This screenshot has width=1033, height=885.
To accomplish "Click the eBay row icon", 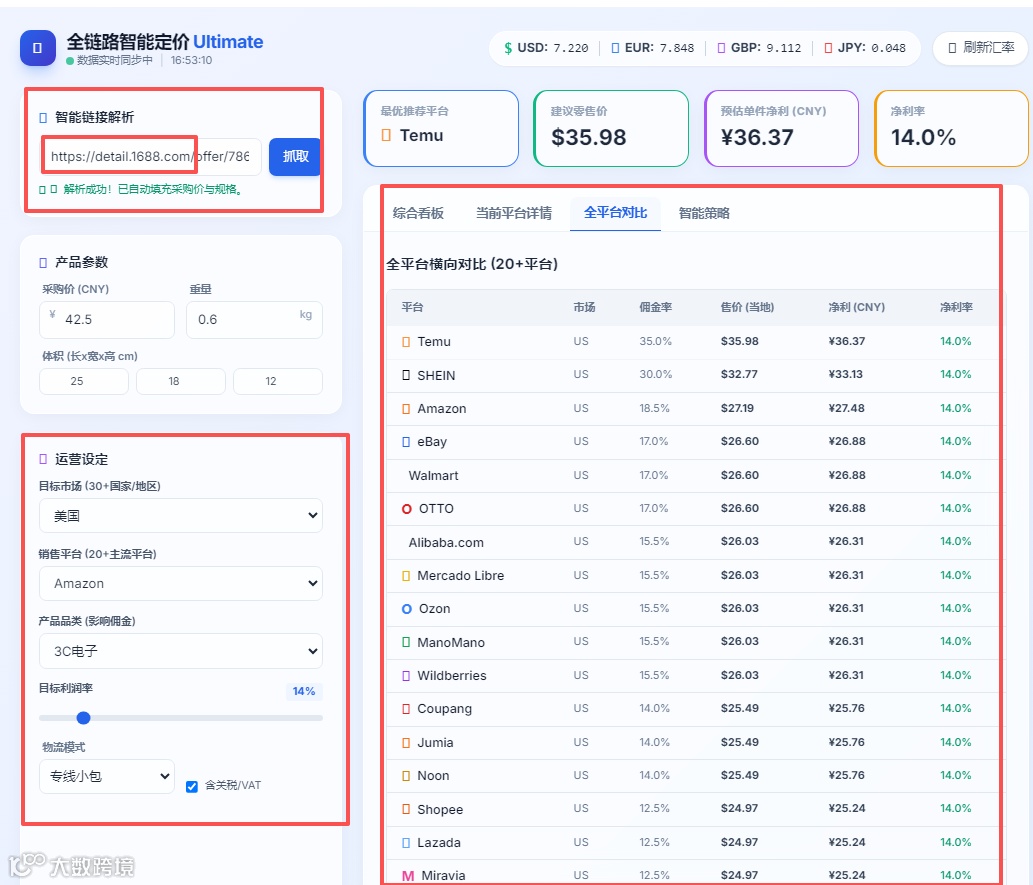I will click(406, 442).
